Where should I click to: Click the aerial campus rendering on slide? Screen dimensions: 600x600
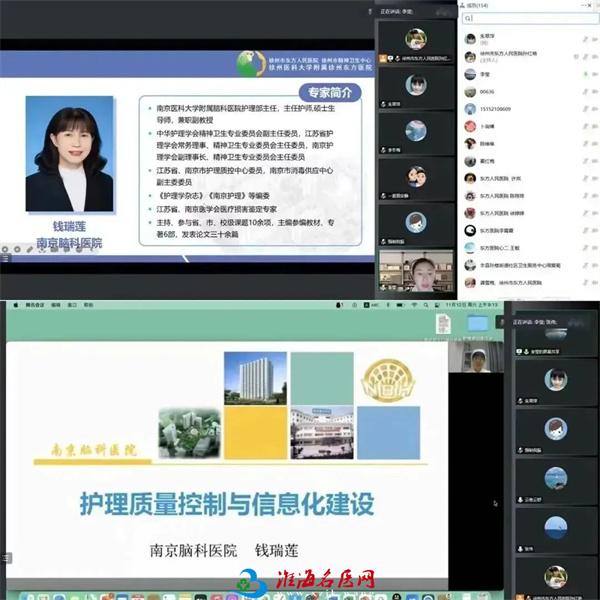click(189, 432)
